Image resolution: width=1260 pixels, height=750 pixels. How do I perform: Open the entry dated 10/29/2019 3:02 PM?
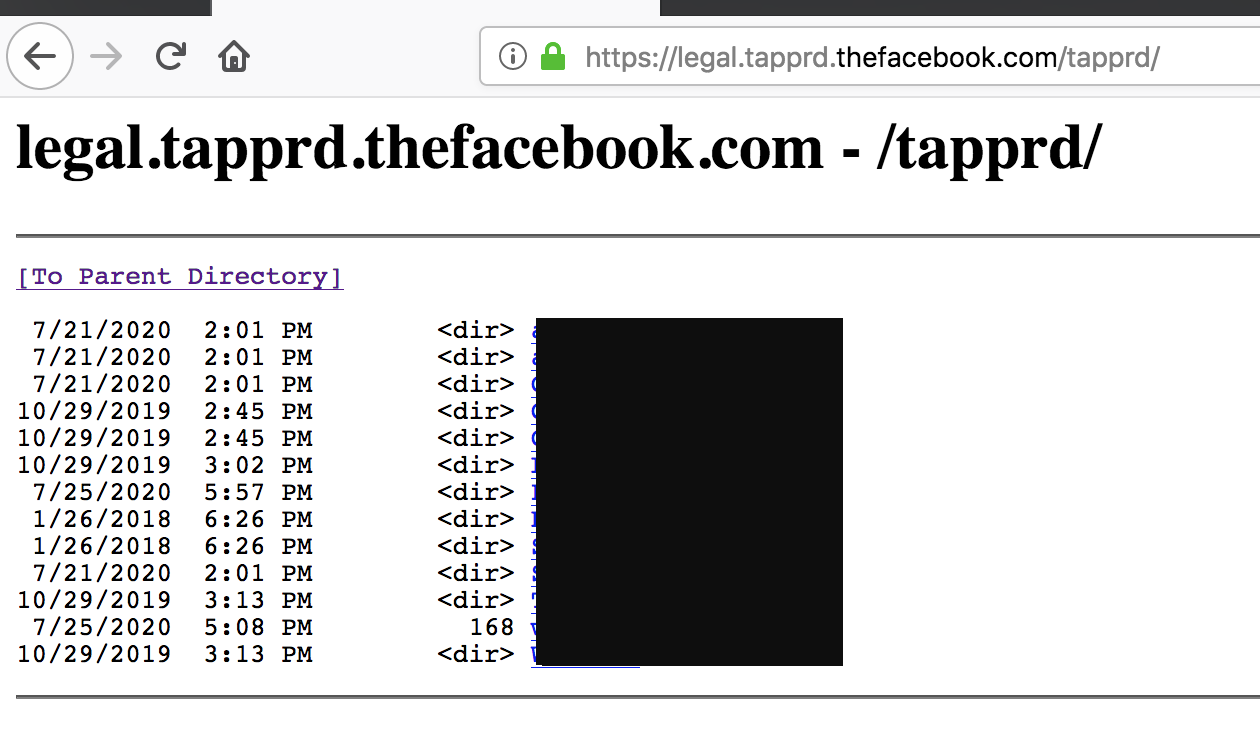click(534, 465)
